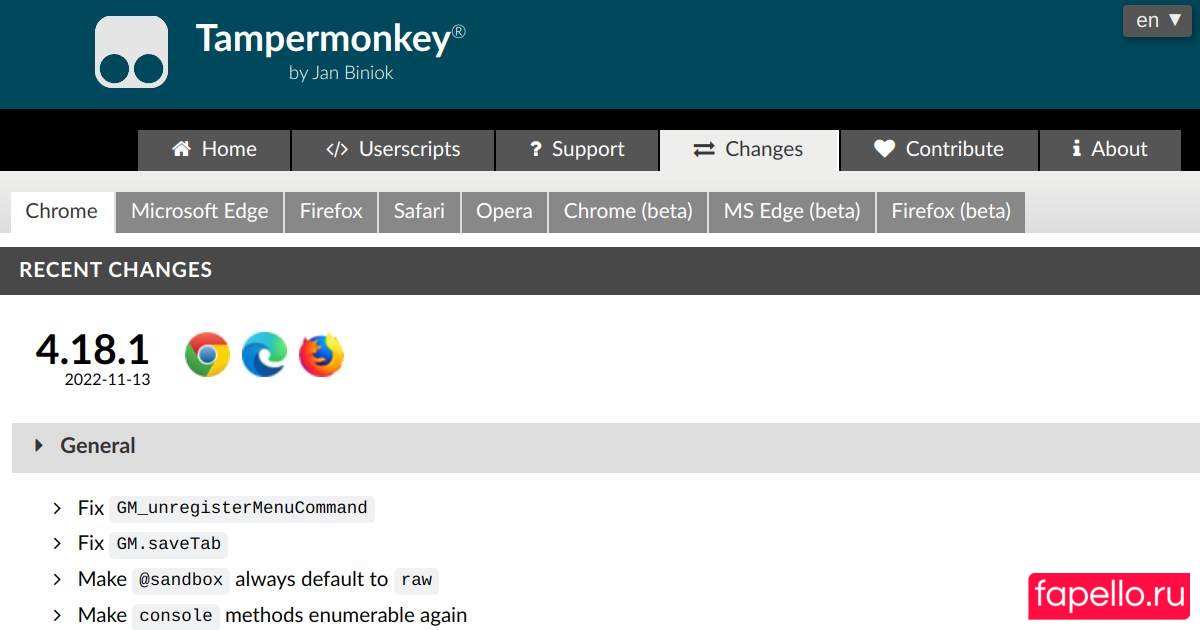The image size is (1200, 630).
Task: Switch to Microsoft Edge changes tab
Action: tap(199, 212)
